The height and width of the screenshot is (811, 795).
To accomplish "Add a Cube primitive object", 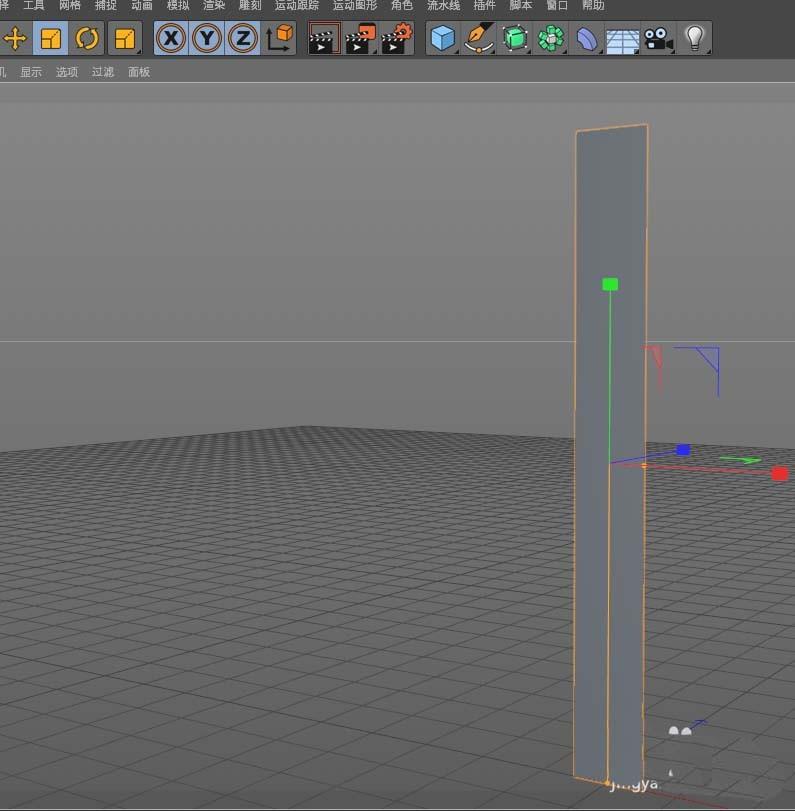I will 441,39.
